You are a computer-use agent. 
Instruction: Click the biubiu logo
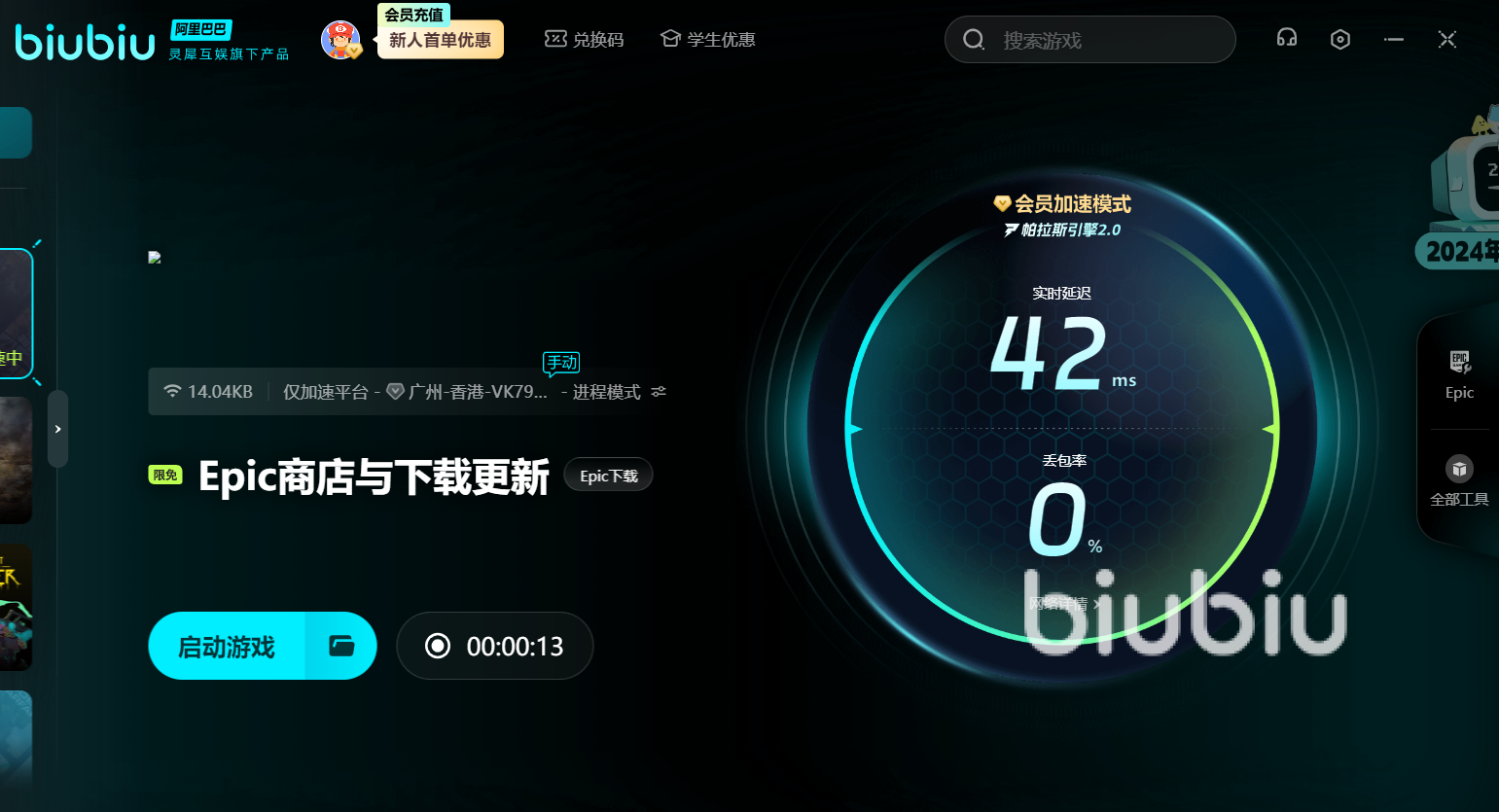pyautogui.click(x=86, y=42)
